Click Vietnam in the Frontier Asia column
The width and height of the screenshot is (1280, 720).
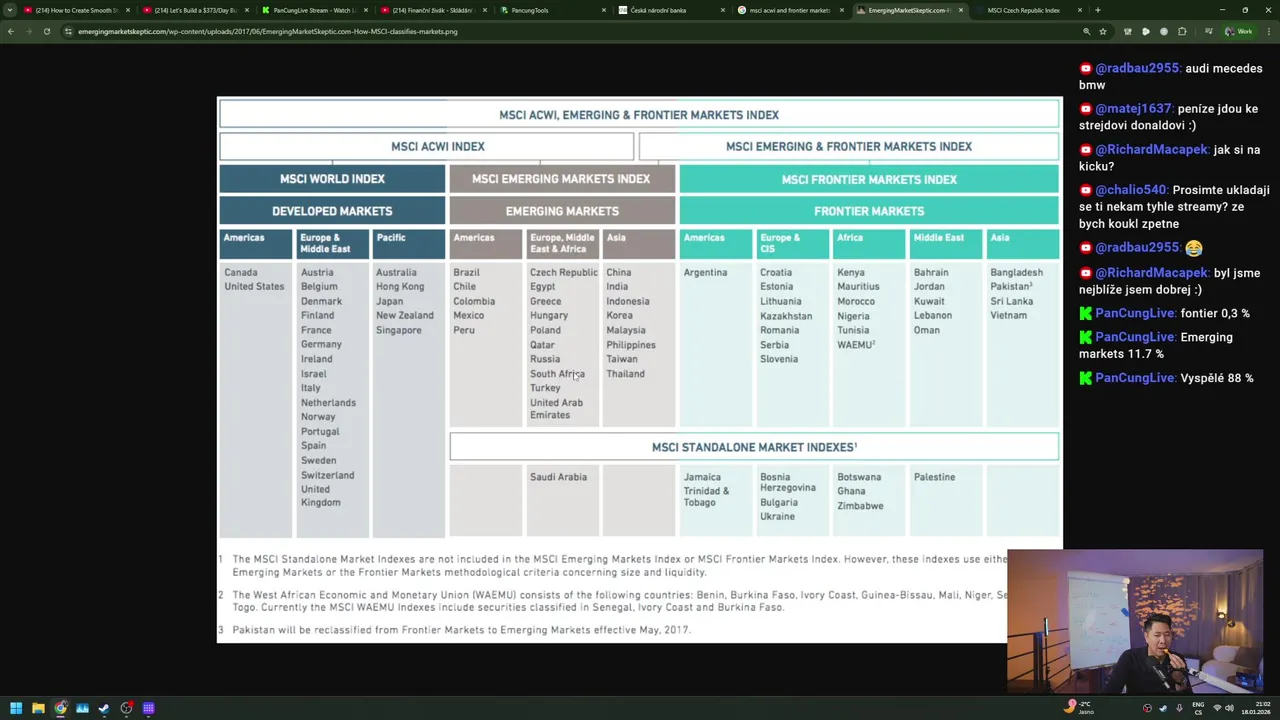coord(1008,315)
